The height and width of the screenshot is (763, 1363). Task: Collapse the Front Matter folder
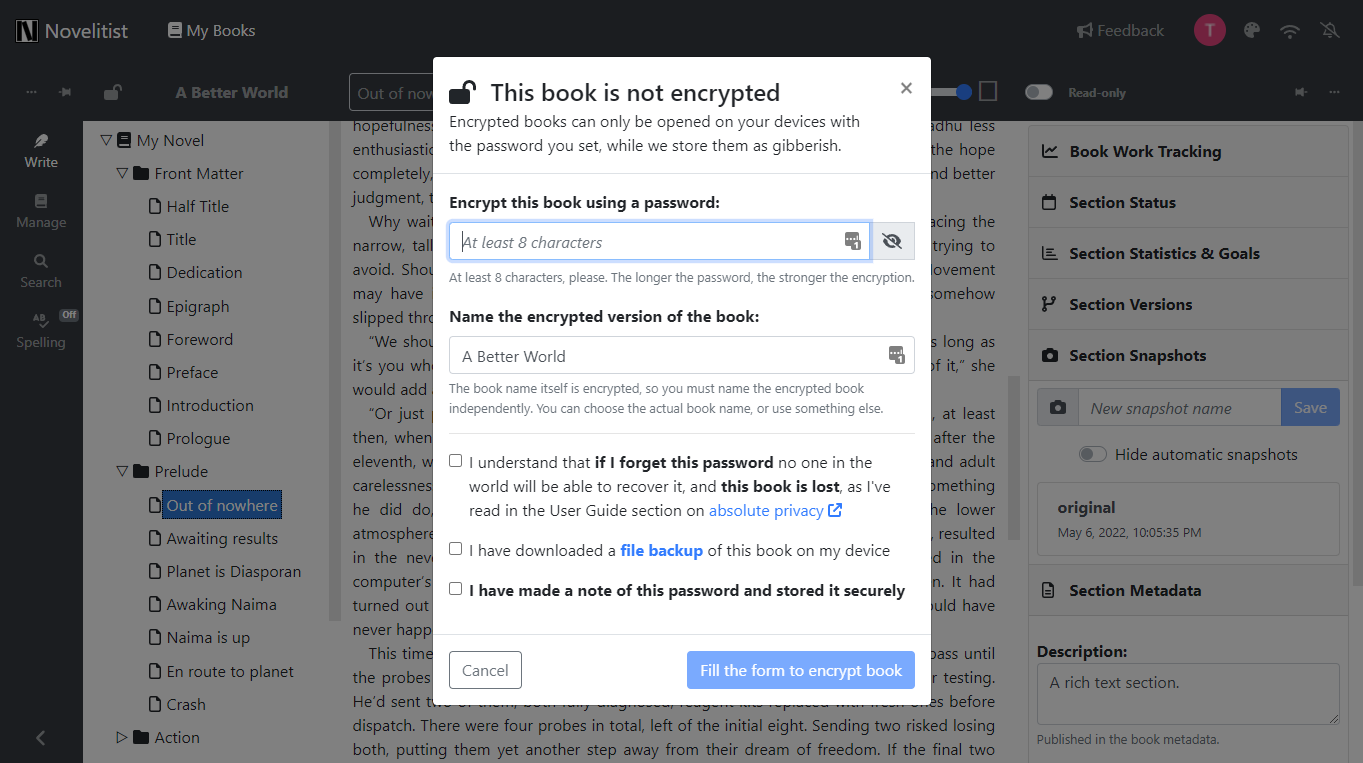pos(123,173)
